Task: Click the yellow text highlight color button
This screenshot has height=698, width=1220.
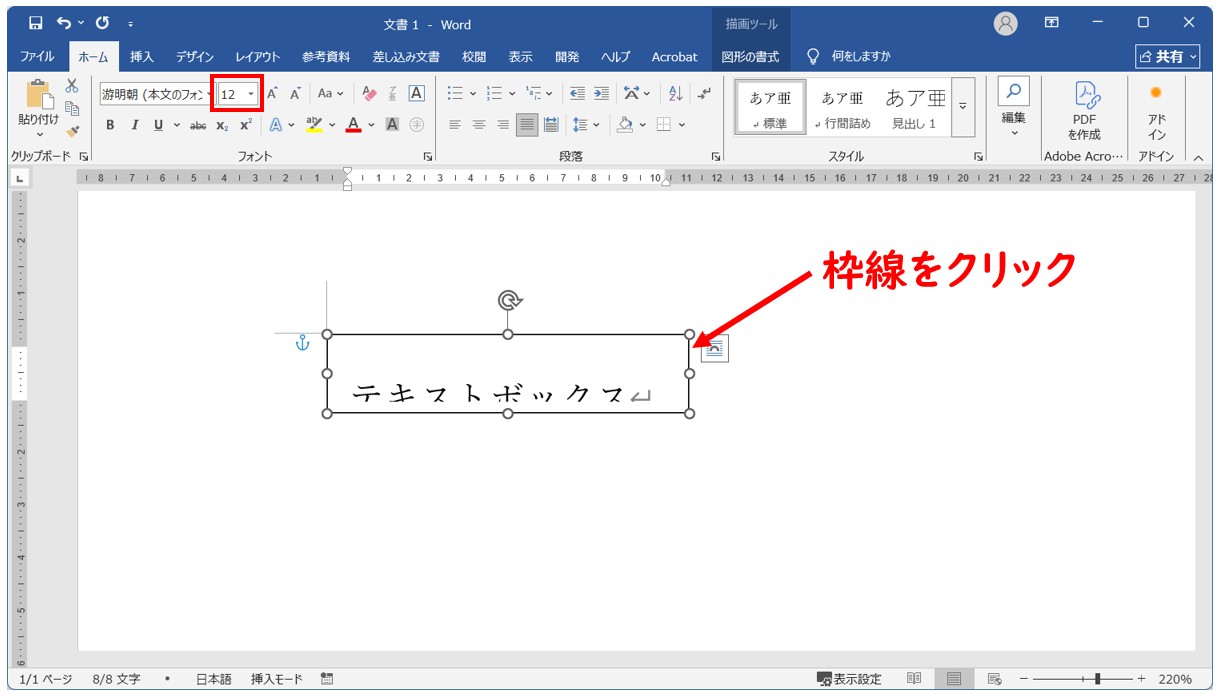Action: (314, 125)
